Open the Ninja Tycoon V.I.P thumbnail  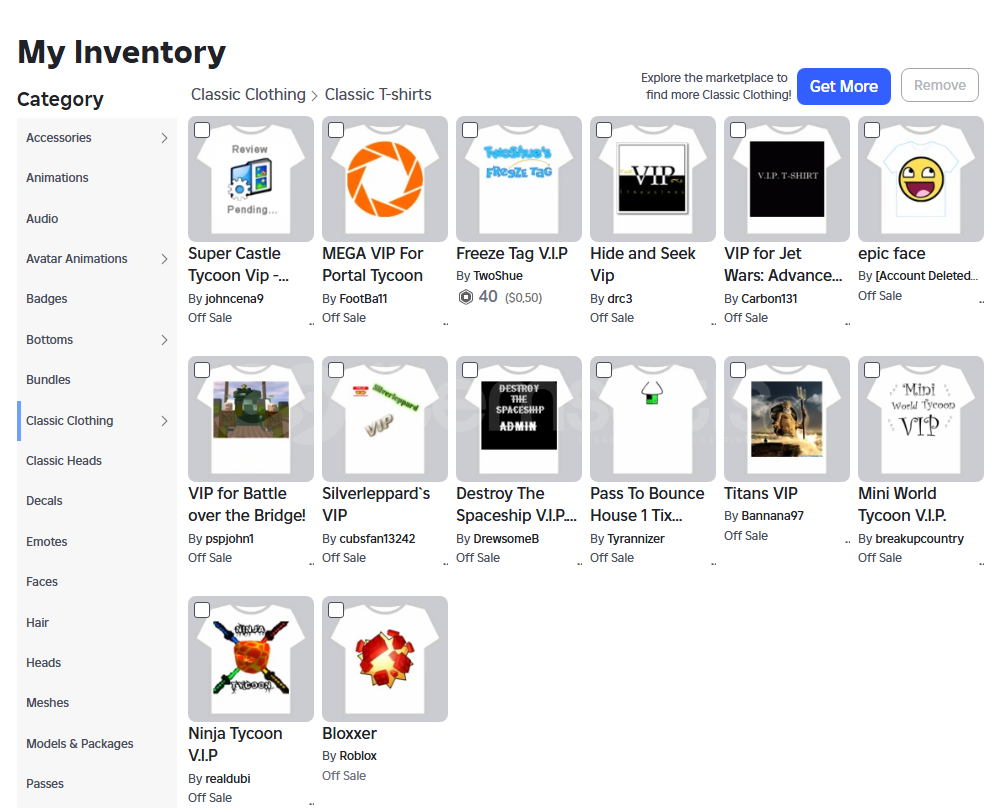pyautogui.click(x=250, y=659)
